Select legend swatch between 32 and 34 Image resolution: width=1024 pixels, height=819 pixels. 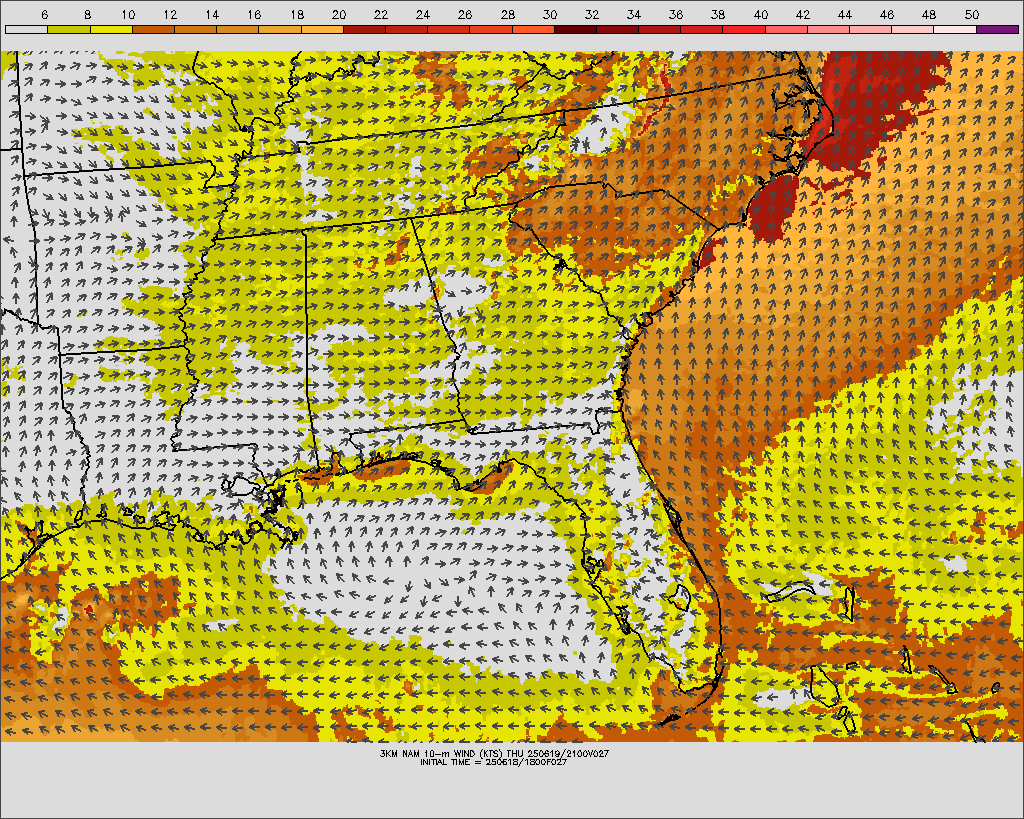tap(618, 29)
